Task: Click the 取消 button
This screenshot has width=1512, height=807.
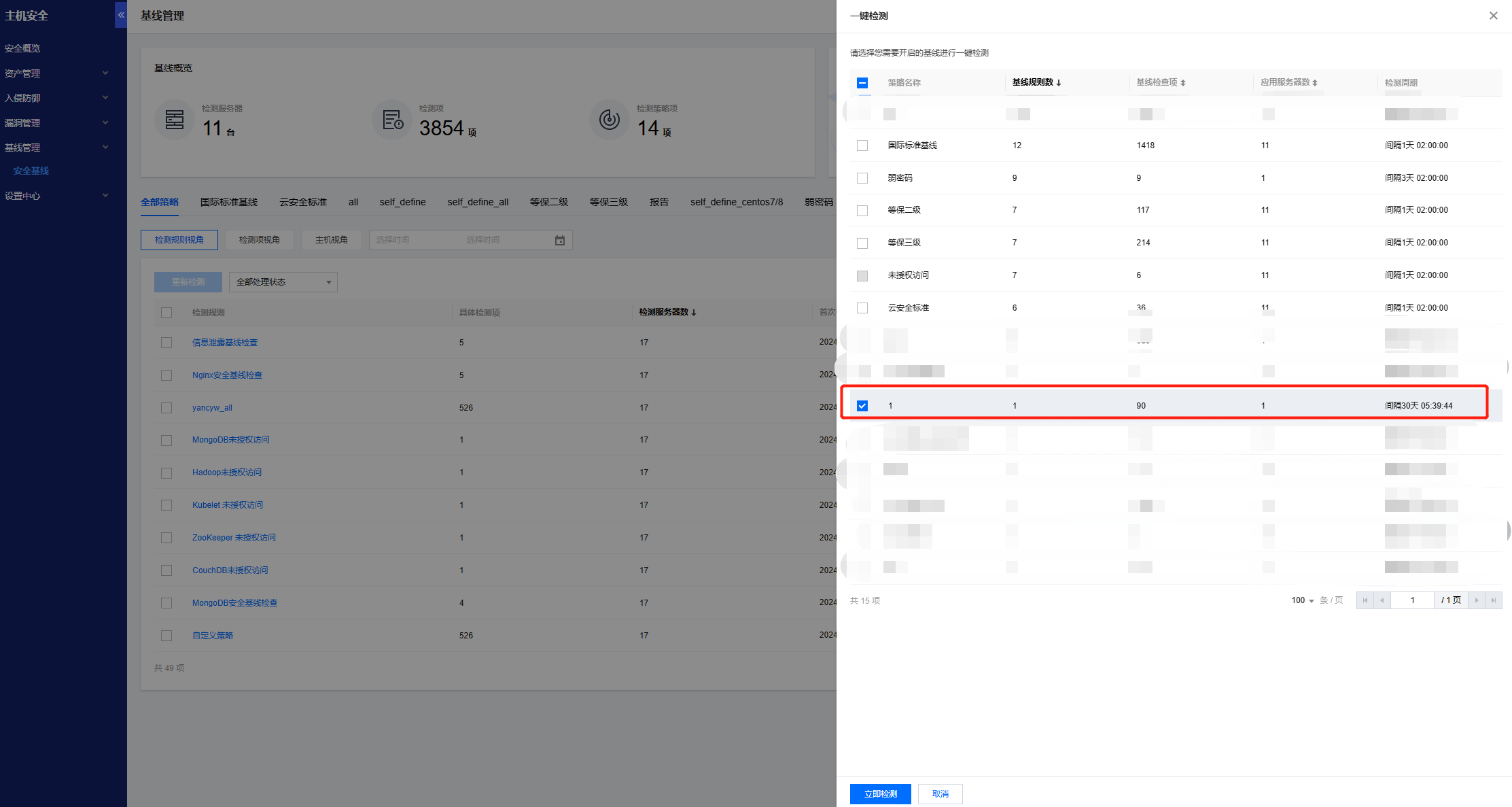Action: coord(940,794)
